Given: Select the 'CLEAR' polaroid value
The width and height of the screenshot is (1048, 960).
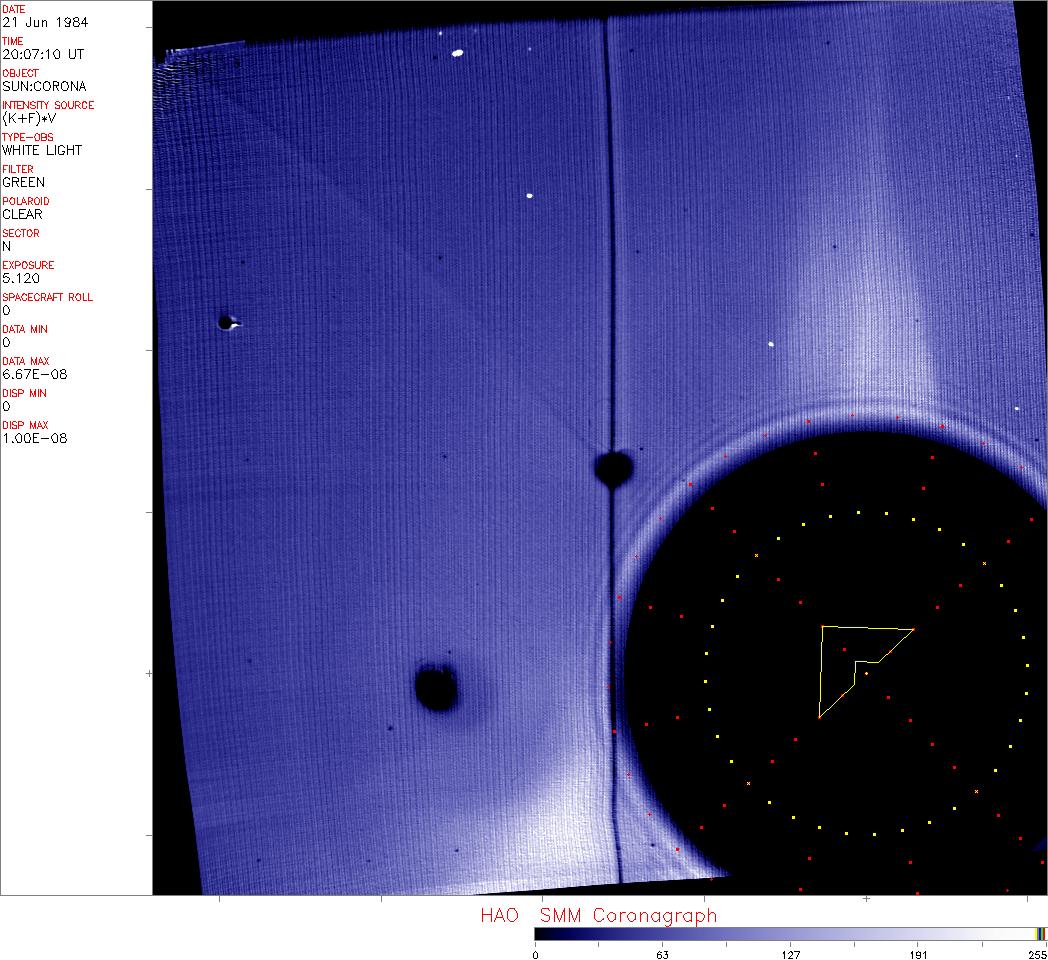Looking at the screenshot, I should pos(22,214).
